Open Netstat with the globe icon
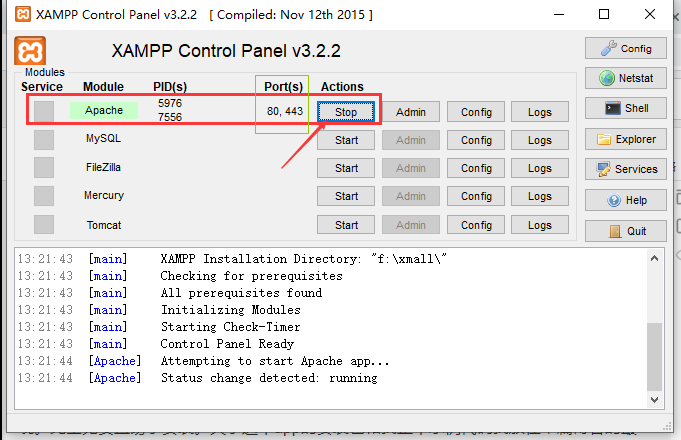 tap(625, 78)
